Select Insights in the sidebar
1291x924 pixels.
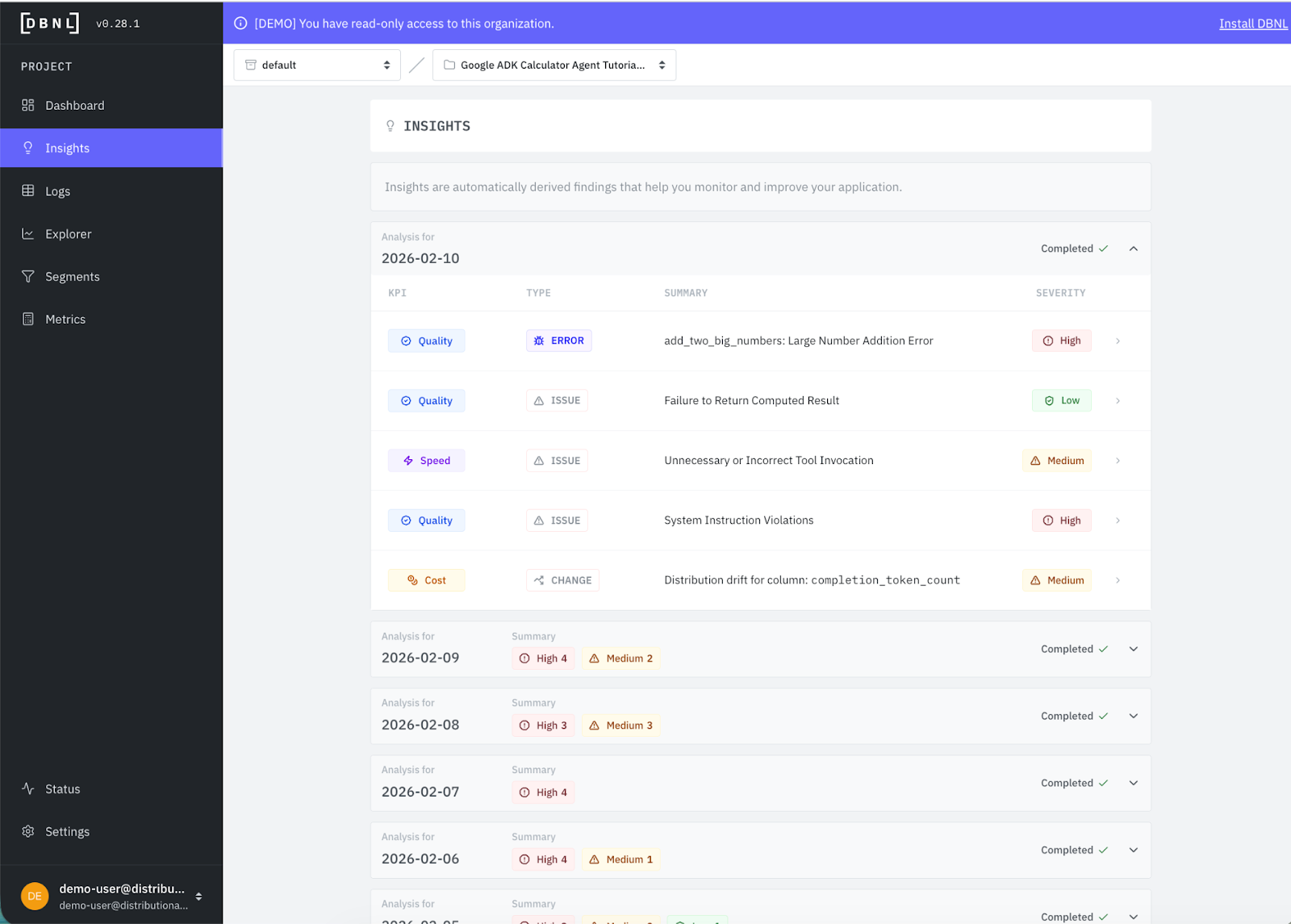tap(111, 148)
